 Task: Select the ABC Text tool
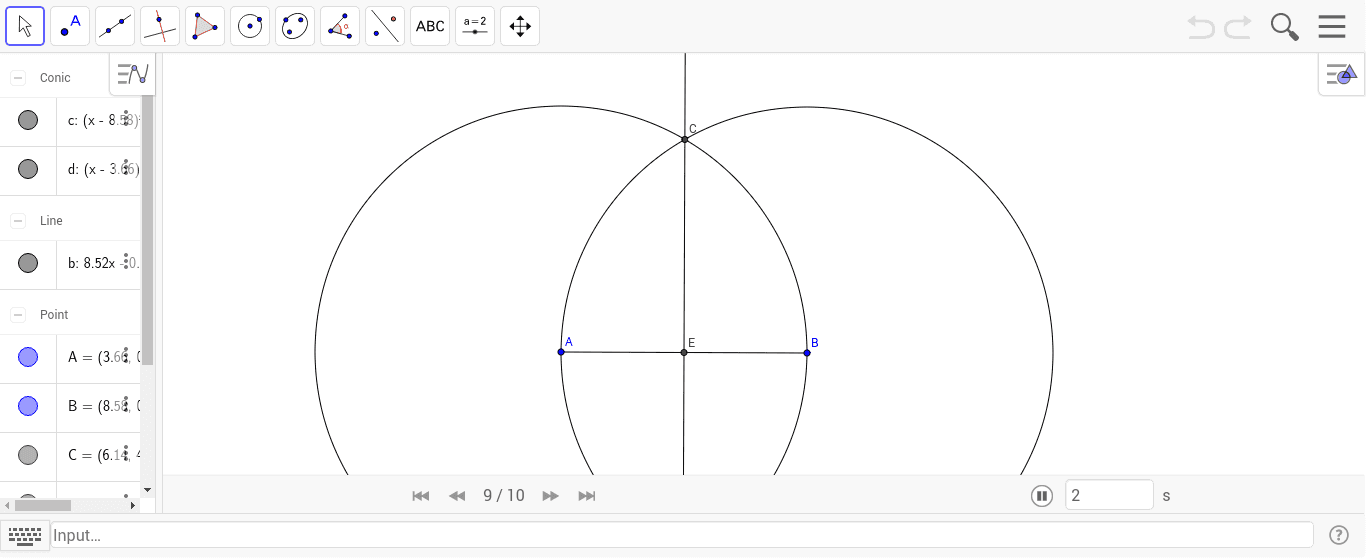click(x=430, y=26)
